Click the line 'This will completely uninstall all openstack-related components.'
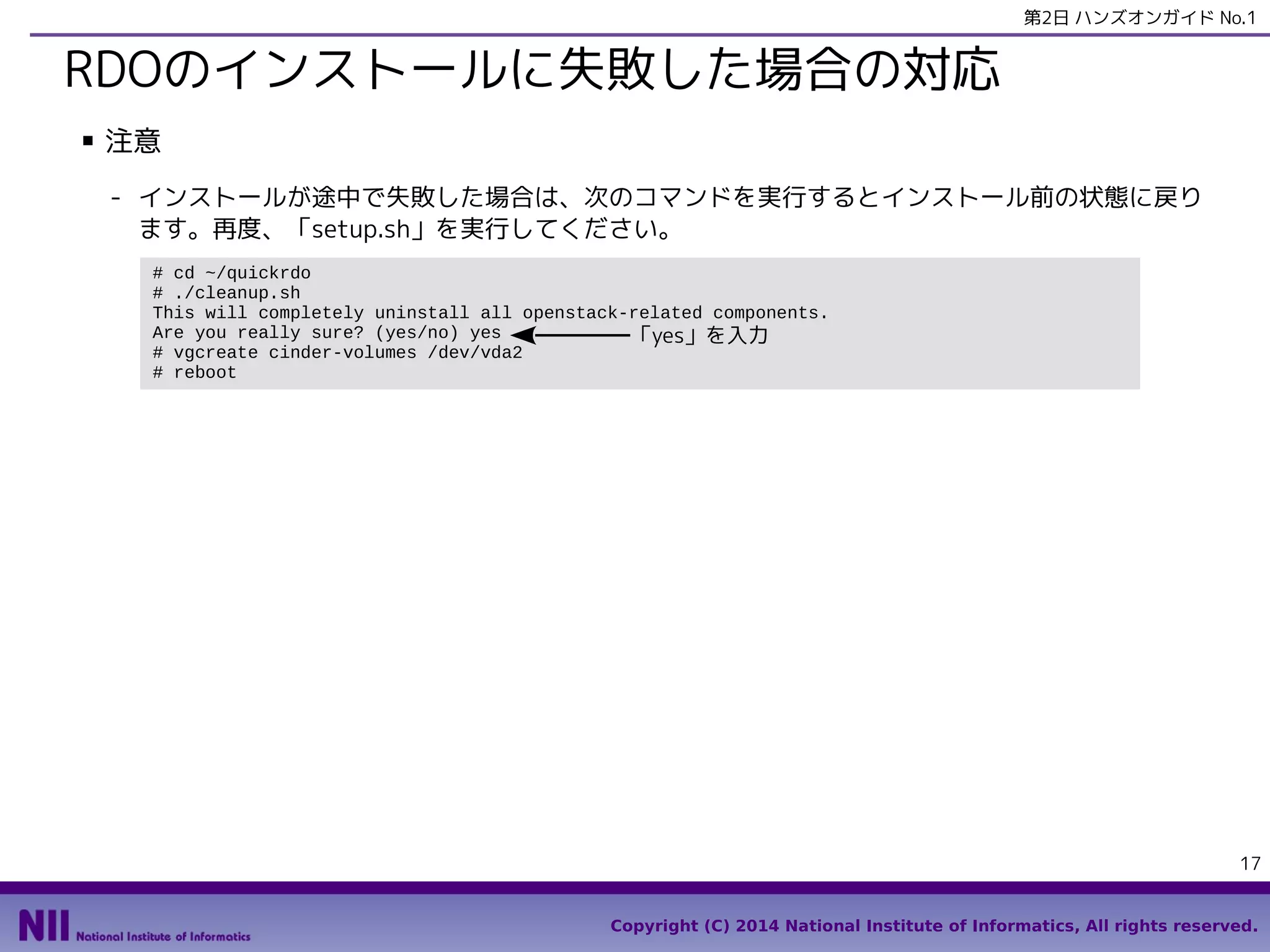 point(490,313)
